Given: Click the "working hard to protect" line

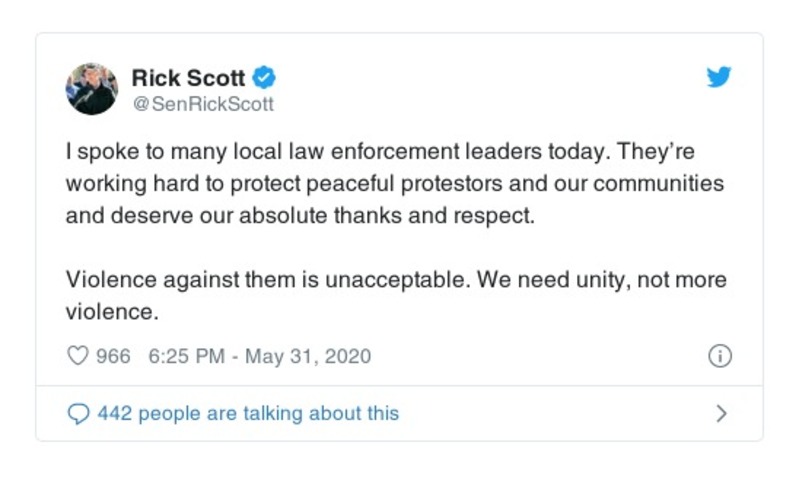Looking at the screenshot, I should click(x=394, y=187).
